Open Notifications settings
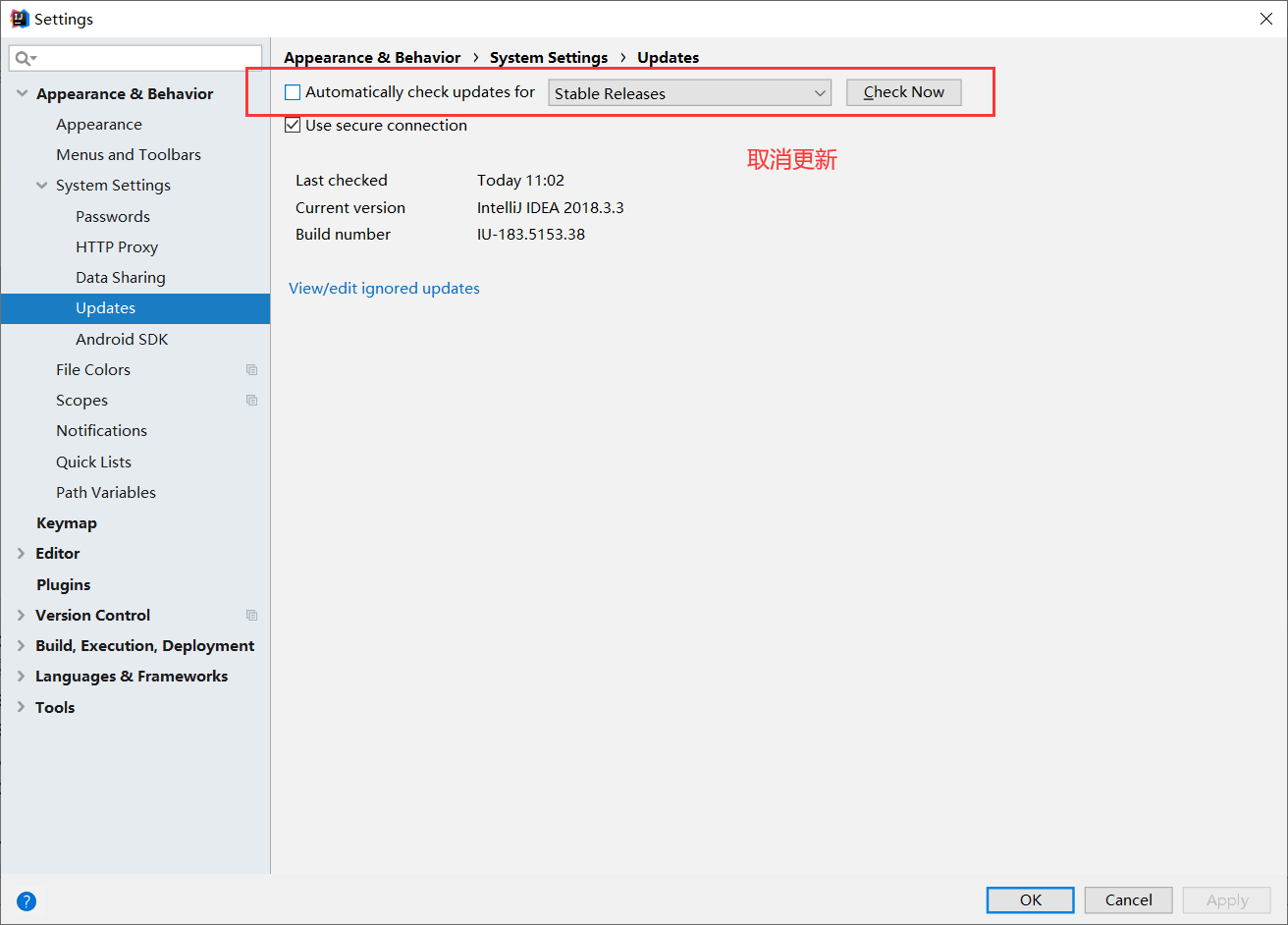1288x925 pixels. point(101,431)
